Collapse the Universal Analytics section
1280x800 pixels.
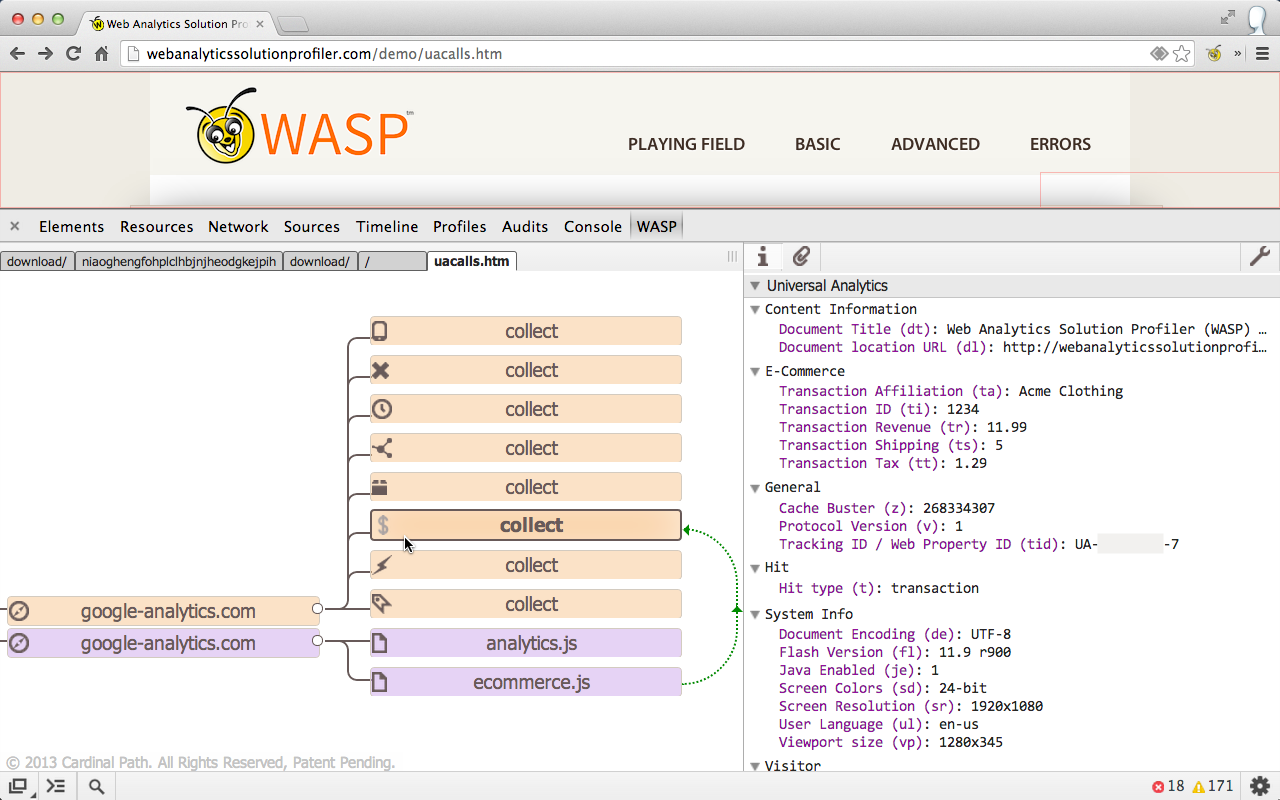755,286
